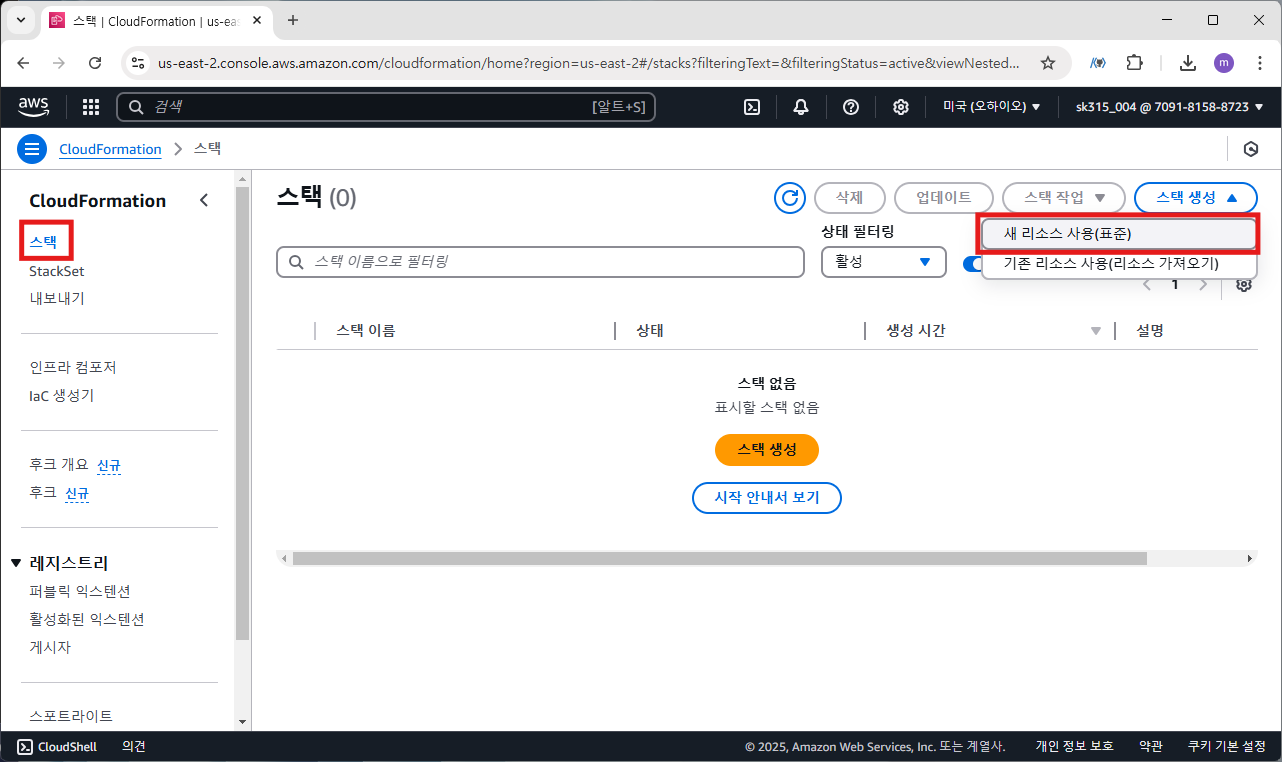Screen dimensions: 1282x762
Task: Click the AWS logo home icon
Action: (x=33, y=107)
